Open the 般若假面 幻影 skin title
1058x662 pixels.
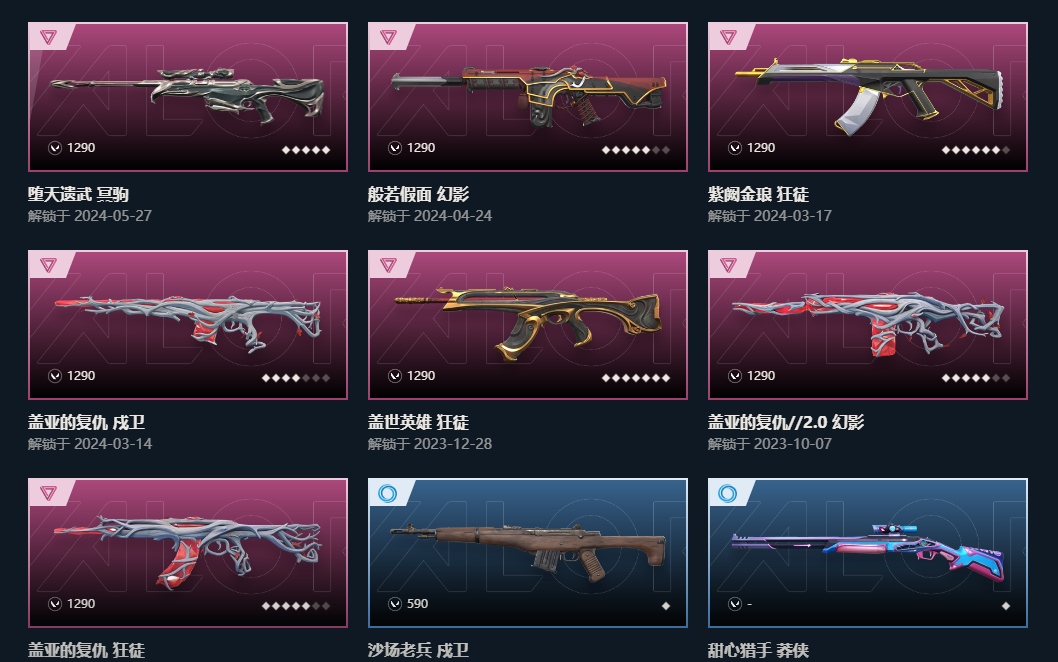(418, 194)
